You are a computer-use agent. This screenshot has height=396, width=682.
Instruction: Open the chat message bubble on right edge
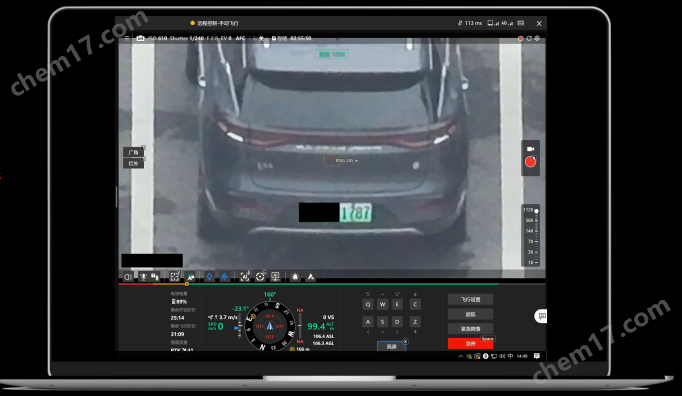click(541, 316)
